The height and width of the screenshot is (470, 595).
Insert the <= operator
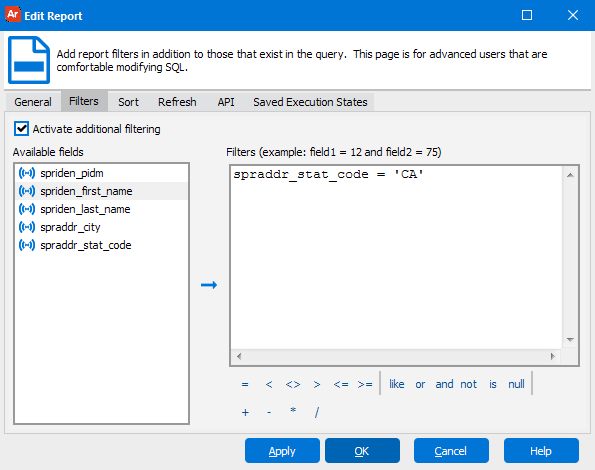click(x=341, y=384)
